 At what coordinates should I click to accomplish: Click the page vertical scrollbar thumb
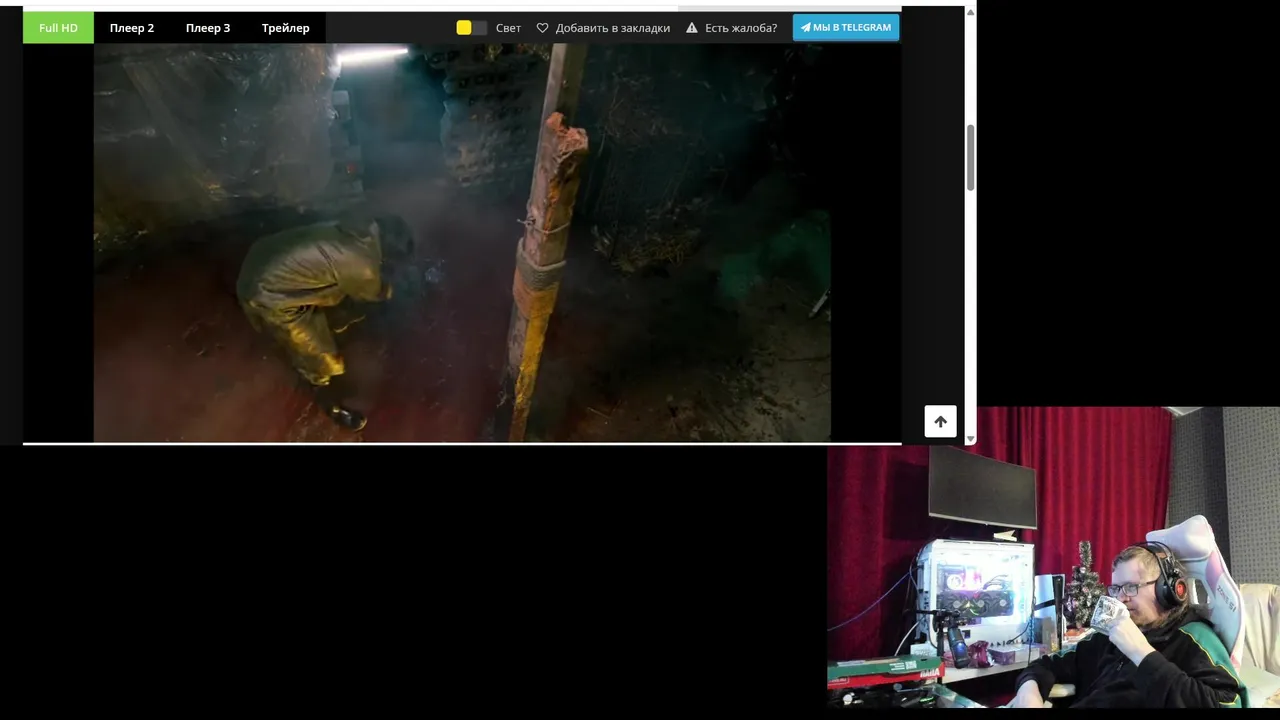tap(970, 158)
